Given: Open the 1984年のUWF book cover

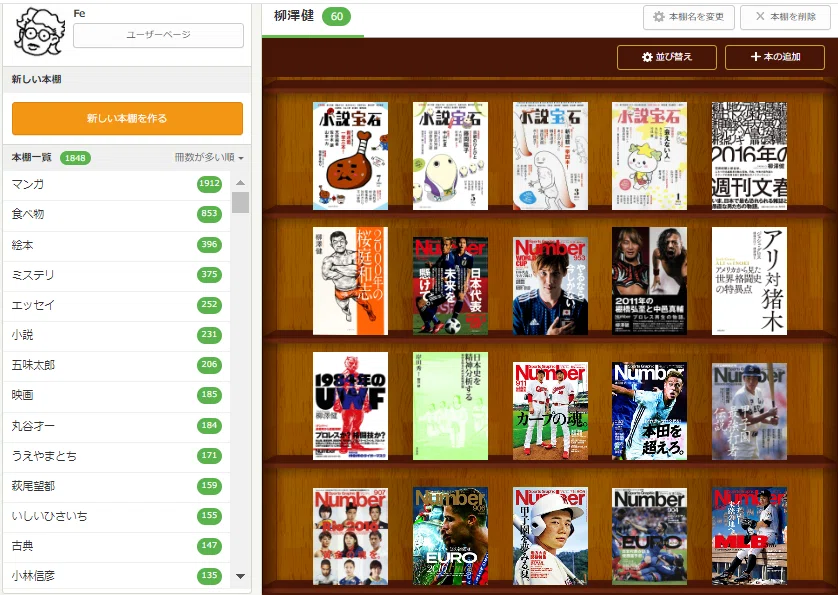Looking at the screenshot, I should (351, 406).
